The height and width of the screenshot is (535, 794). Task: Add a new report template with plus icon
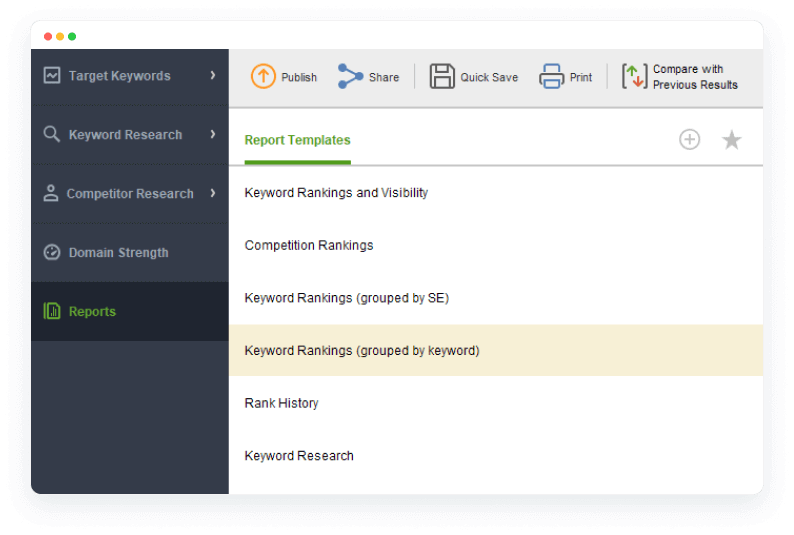click(689, 139)
